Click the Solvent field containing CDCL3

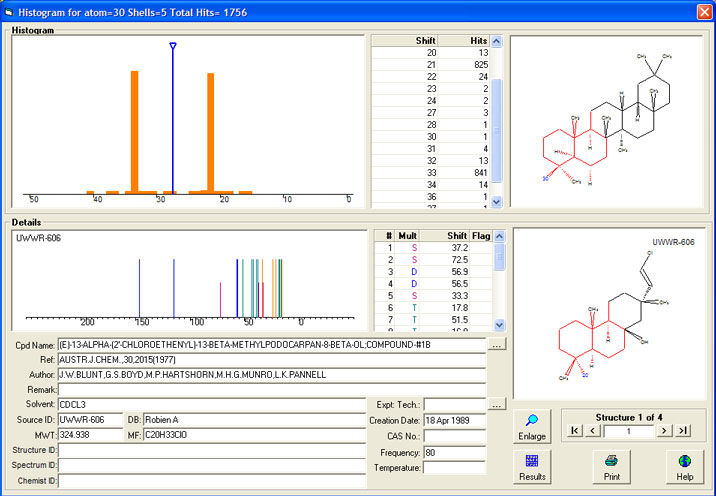[210, 405]
